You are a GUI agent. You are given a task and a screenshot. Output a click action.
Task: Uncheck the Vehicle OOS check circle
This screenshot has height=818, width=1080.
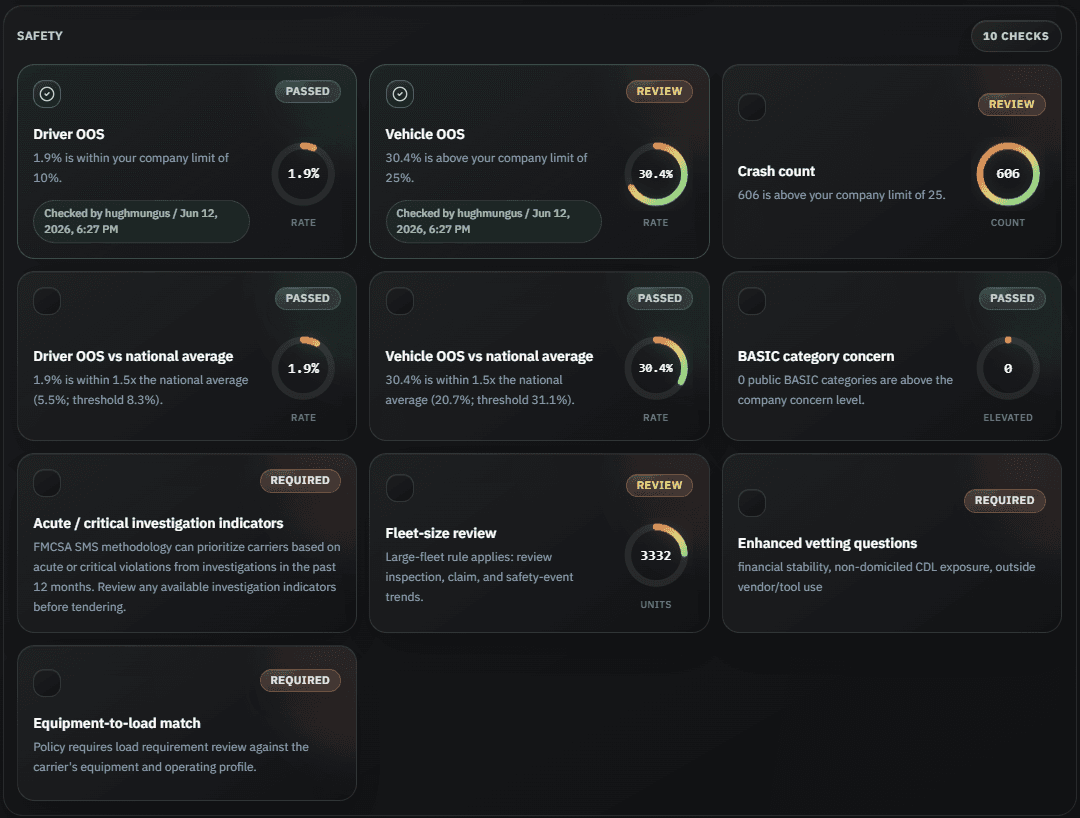point(399,94)
